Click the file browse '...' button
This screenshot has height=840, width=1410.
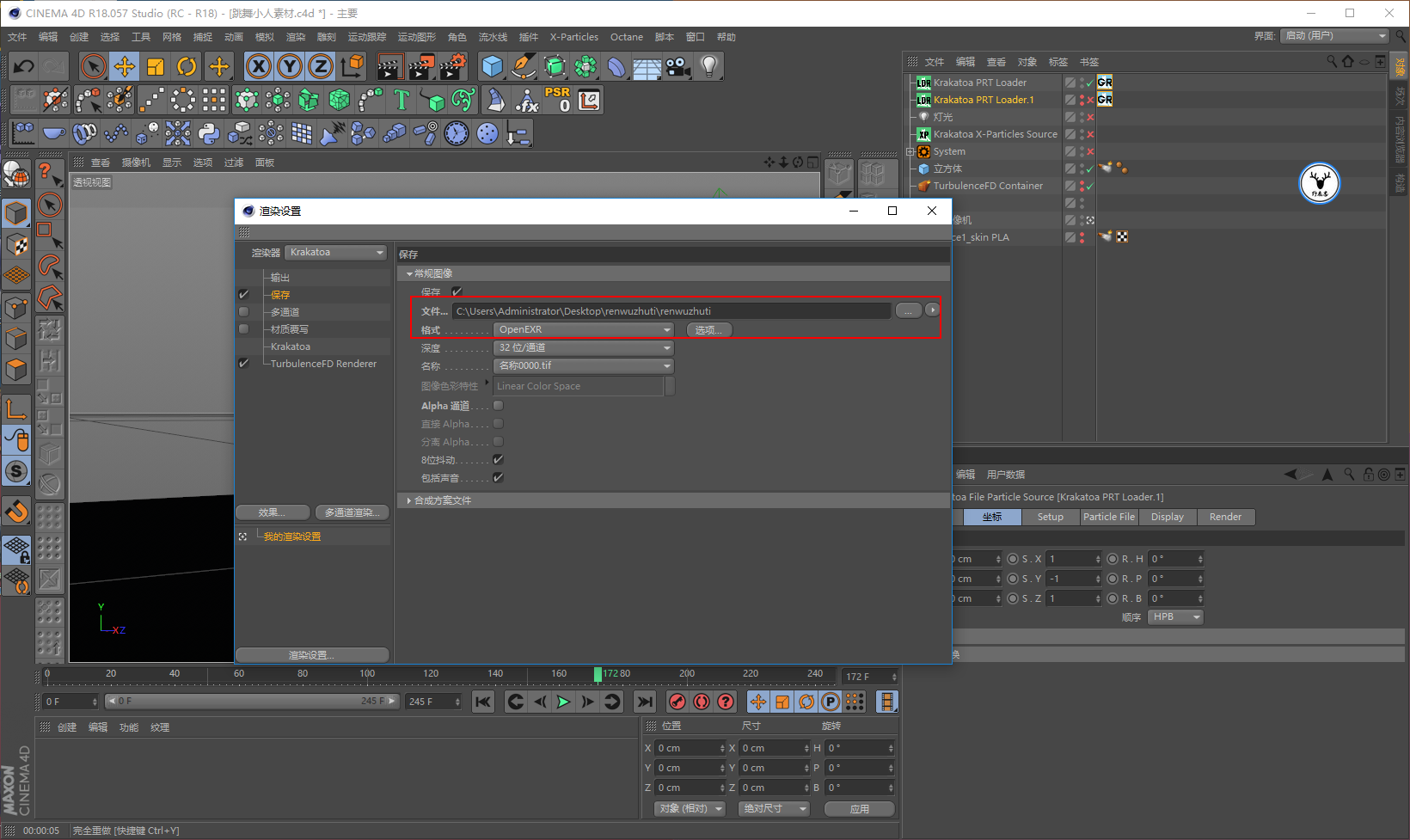[x=909, y=310]
